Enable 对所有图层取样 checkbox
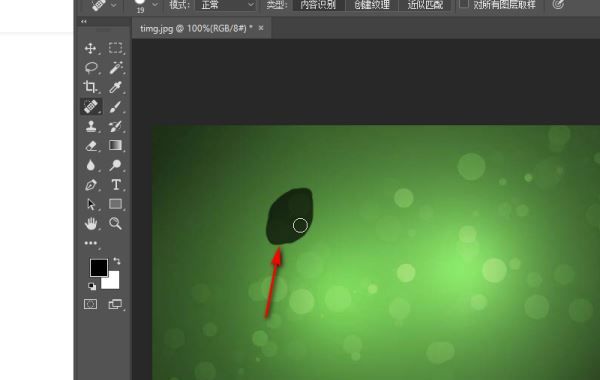The image size is (600, 380). (464, 4)
